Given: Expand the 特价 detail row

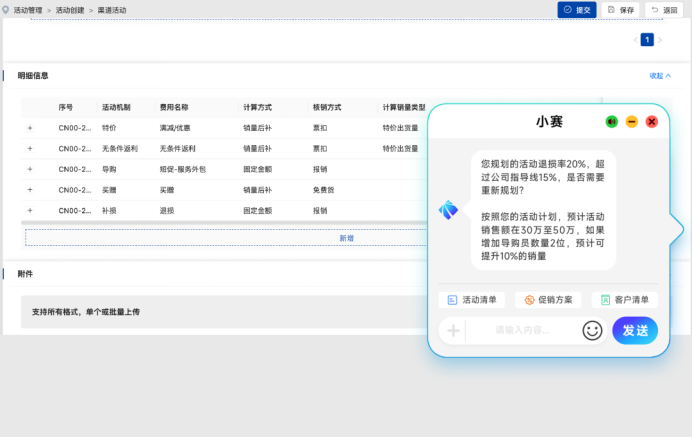Looking at the screenshot, I should point(30,128).
